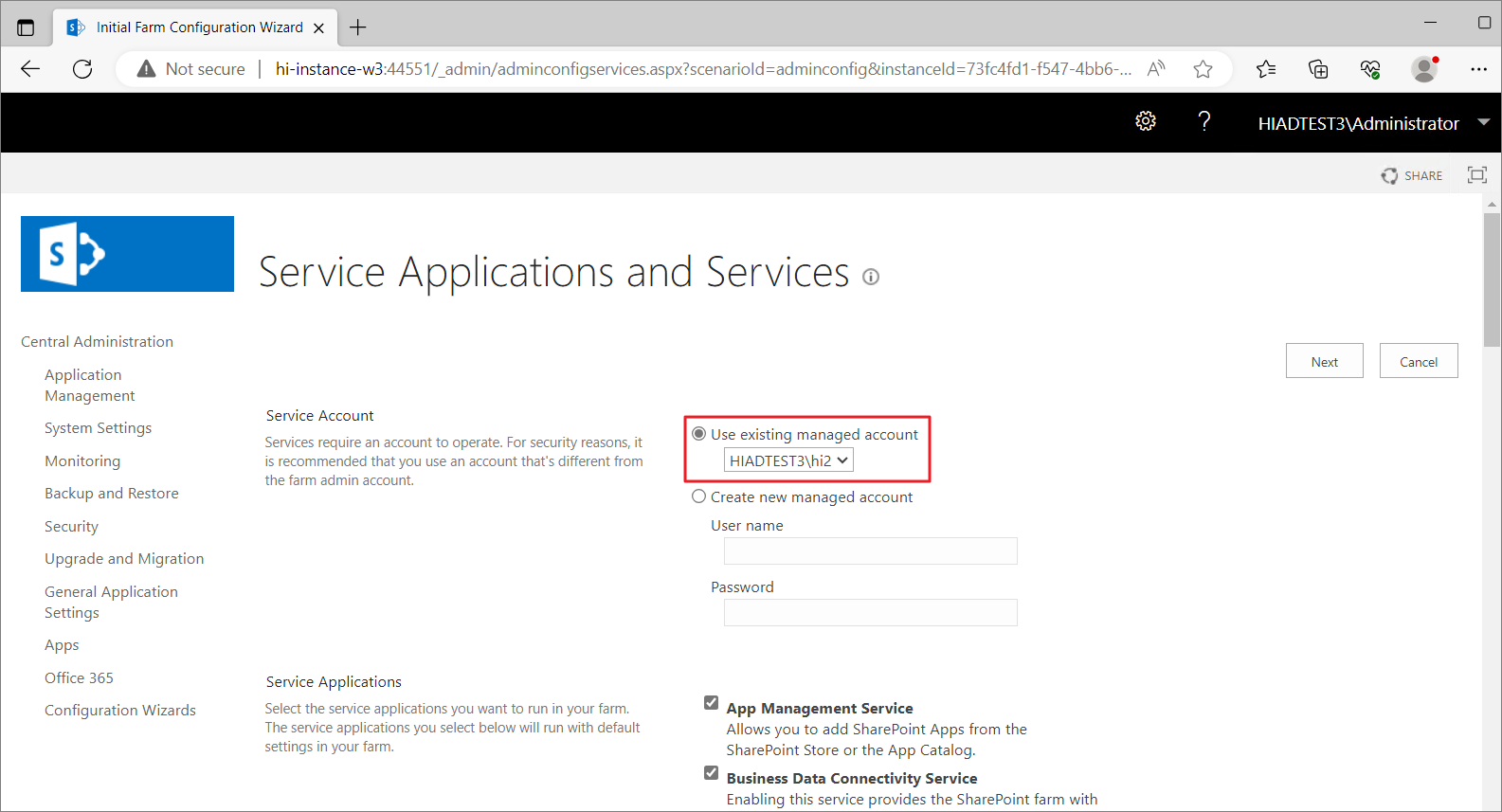1502x812 pixels.
Task: Click the focus on content icon
Action: click(x=1477, y=174)
